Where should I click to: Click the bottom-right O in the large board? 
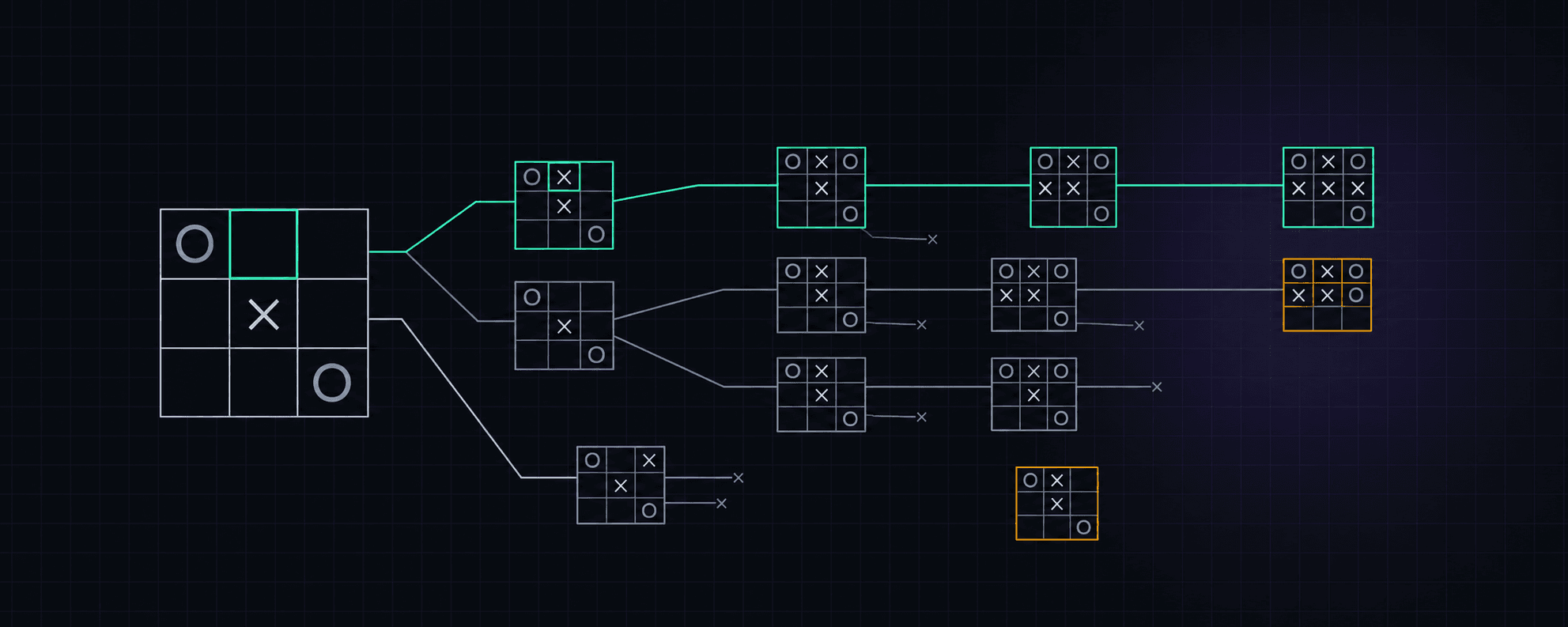coord(332,383)
